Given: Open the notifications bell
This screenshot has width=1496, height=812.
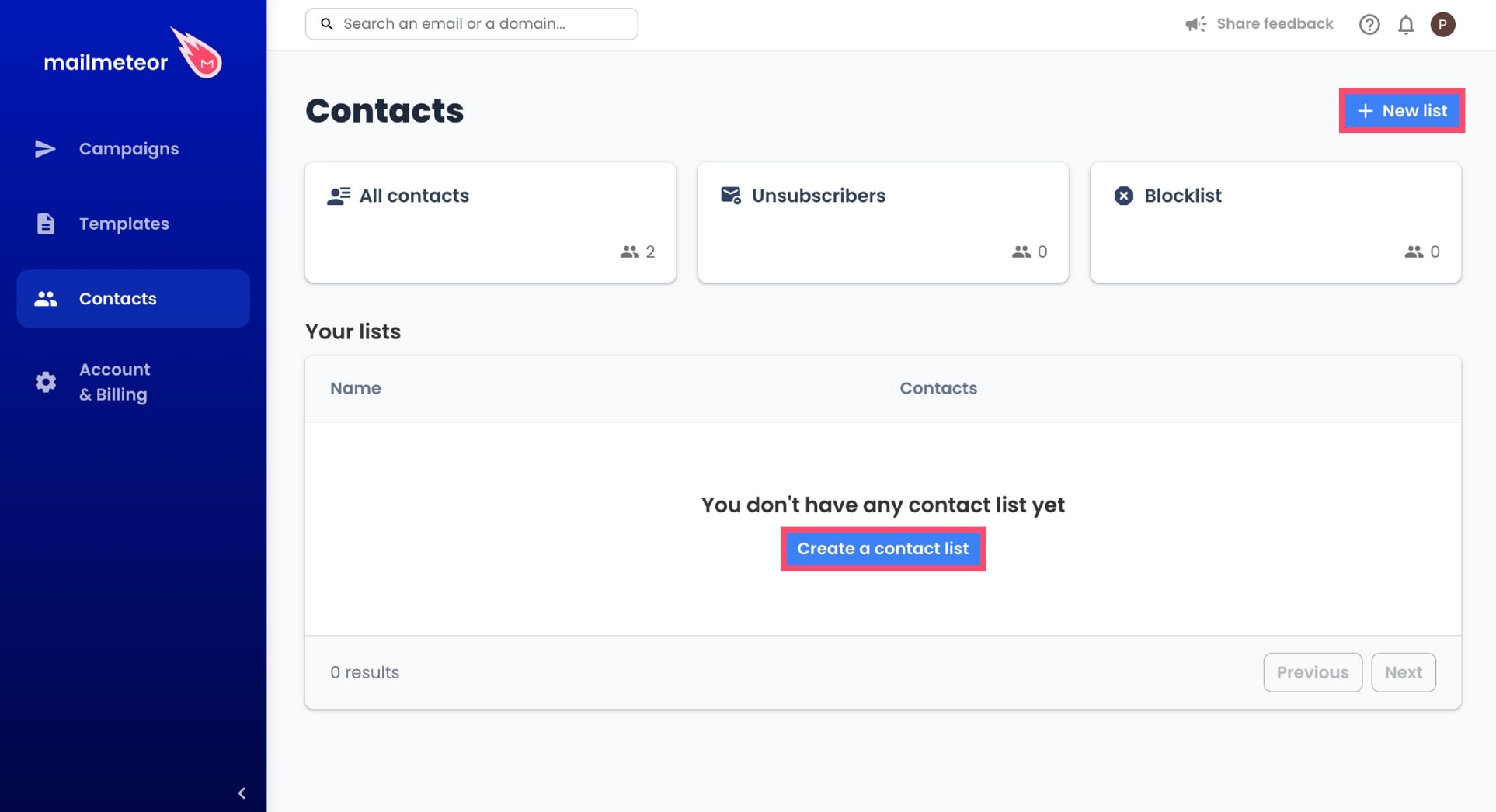Looking at the screenshot, I should pyautogui.click(x=1406, y=25).
